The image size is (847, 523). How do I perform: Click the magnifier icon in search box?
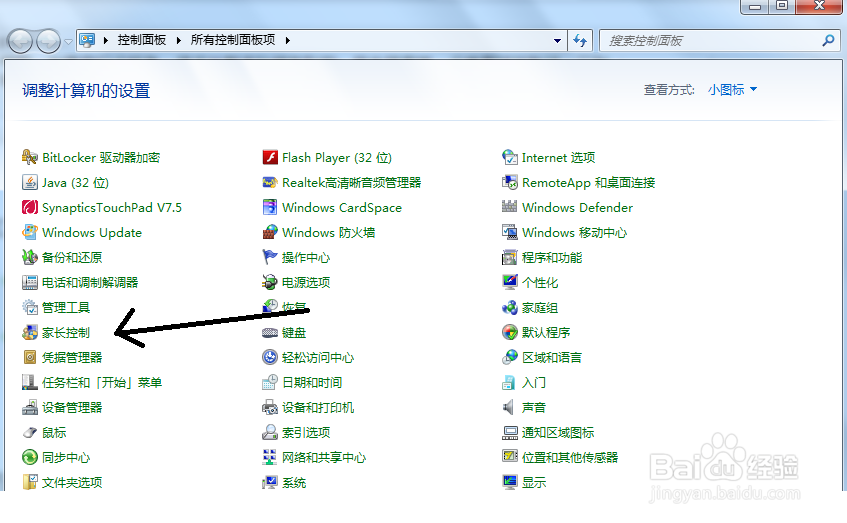click(x=828, y=41)
